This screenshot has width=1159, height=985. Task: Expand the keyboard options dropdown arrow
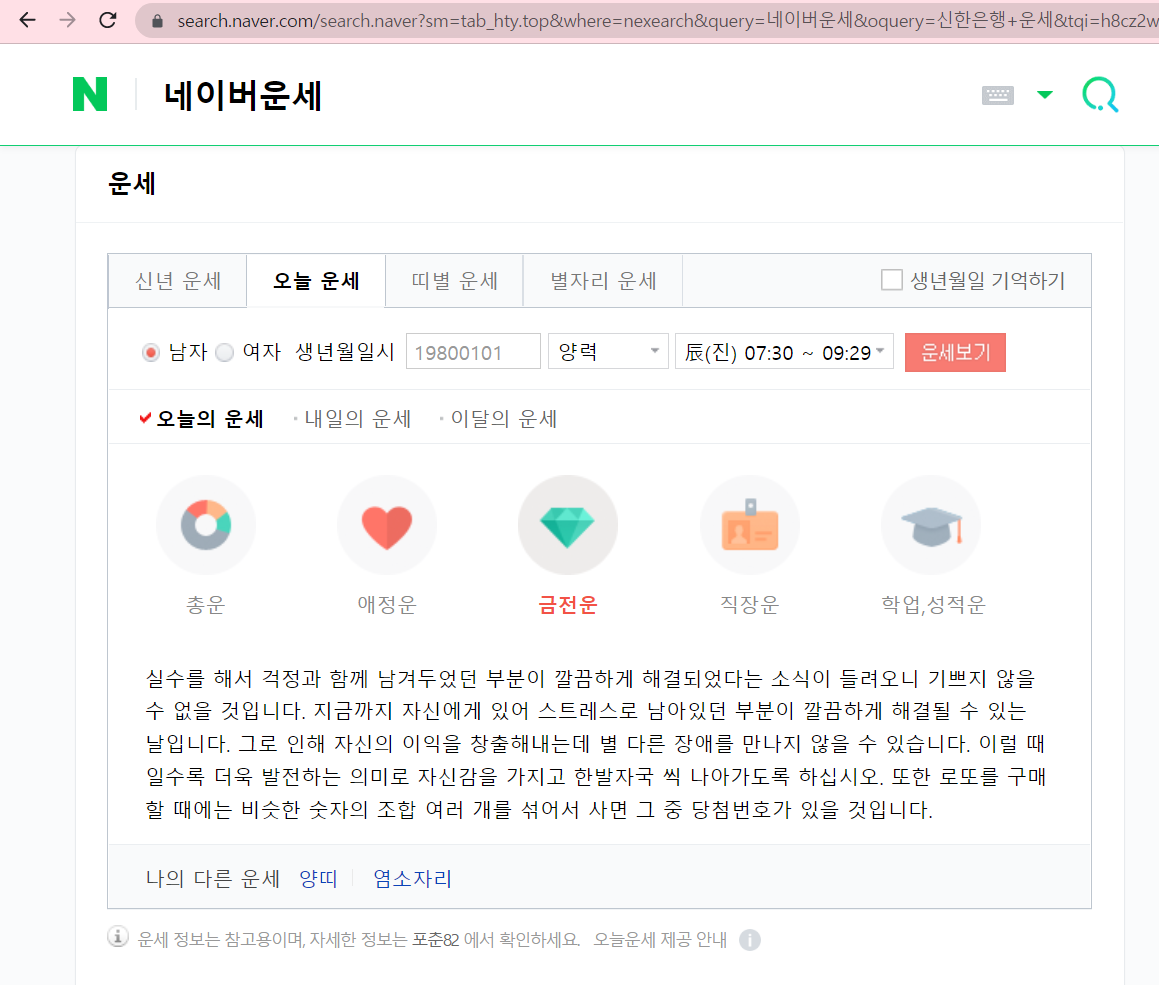pyautogui.click(x=1044, y=93)
